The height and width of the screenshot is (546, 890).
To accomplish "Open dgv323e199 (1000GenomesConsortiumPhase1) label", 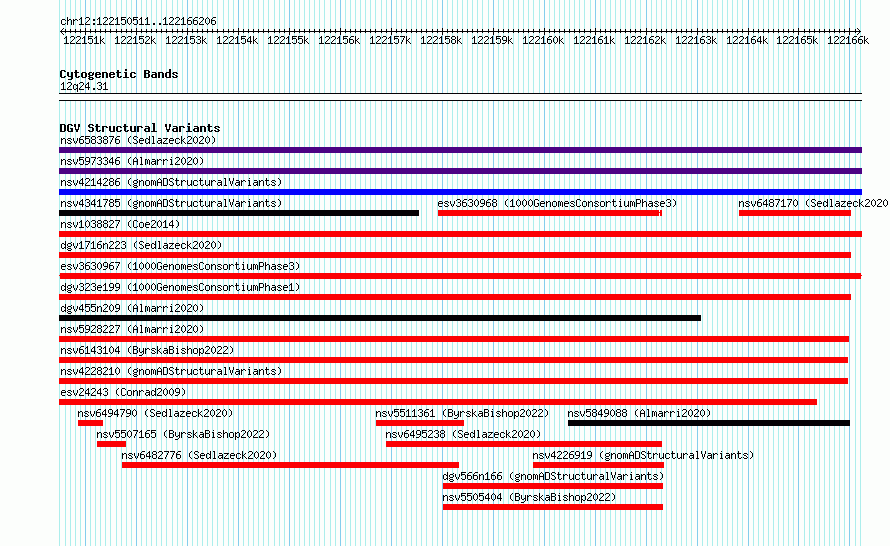I will [180, 287].
